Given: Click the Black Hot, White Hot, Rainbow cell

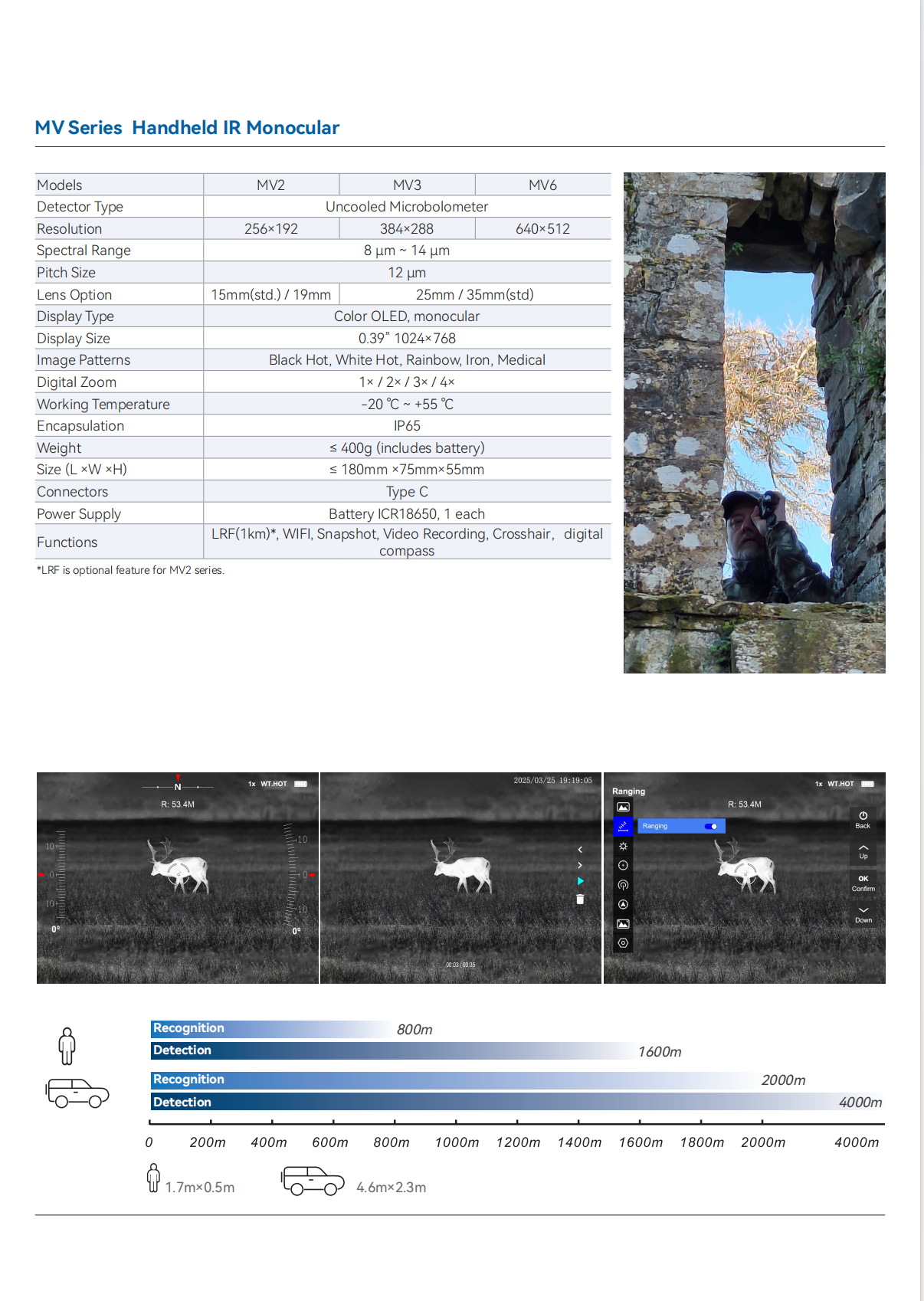Looking at the screenshot, I should pyautogui.click(x=407, y=360).
